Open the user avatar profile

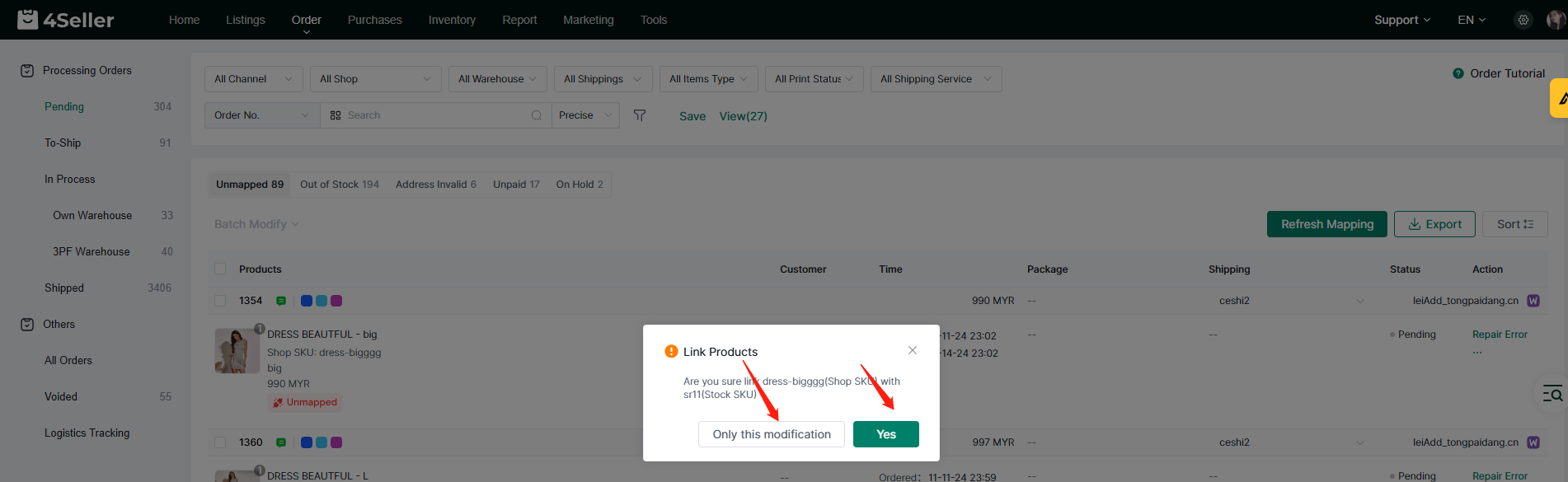(x=1555, y=20)
